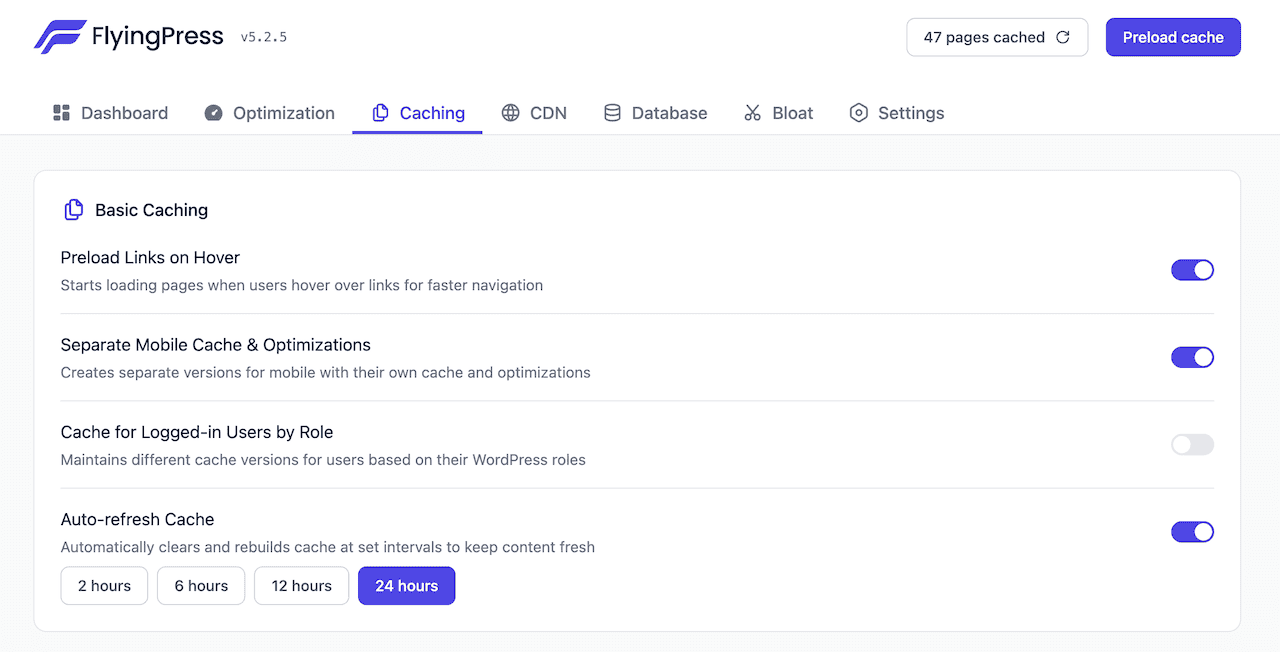
Task: Disable Preload Links on Hover
Action: (1192, 269)
